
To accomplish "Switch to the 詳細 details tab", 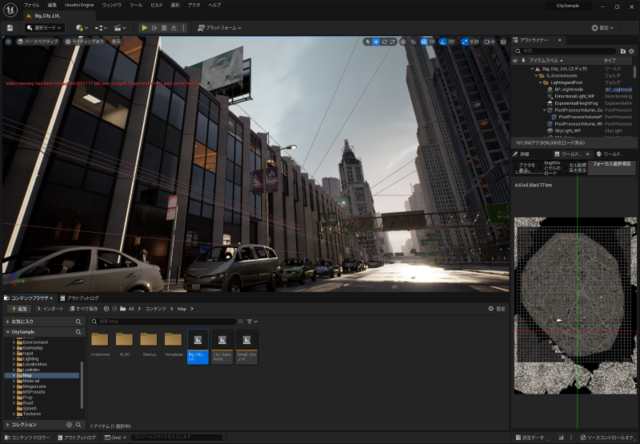I will point(522,154).
